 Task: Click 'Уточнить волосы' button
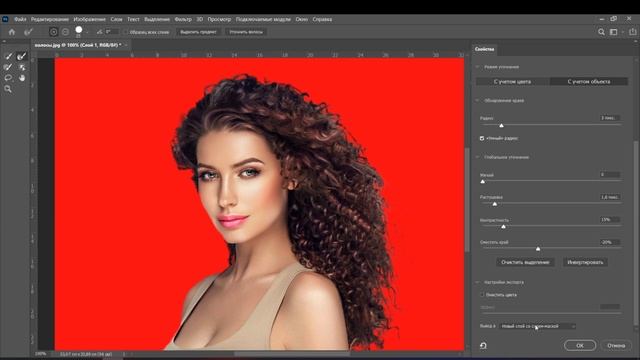(x=246, y=32)
